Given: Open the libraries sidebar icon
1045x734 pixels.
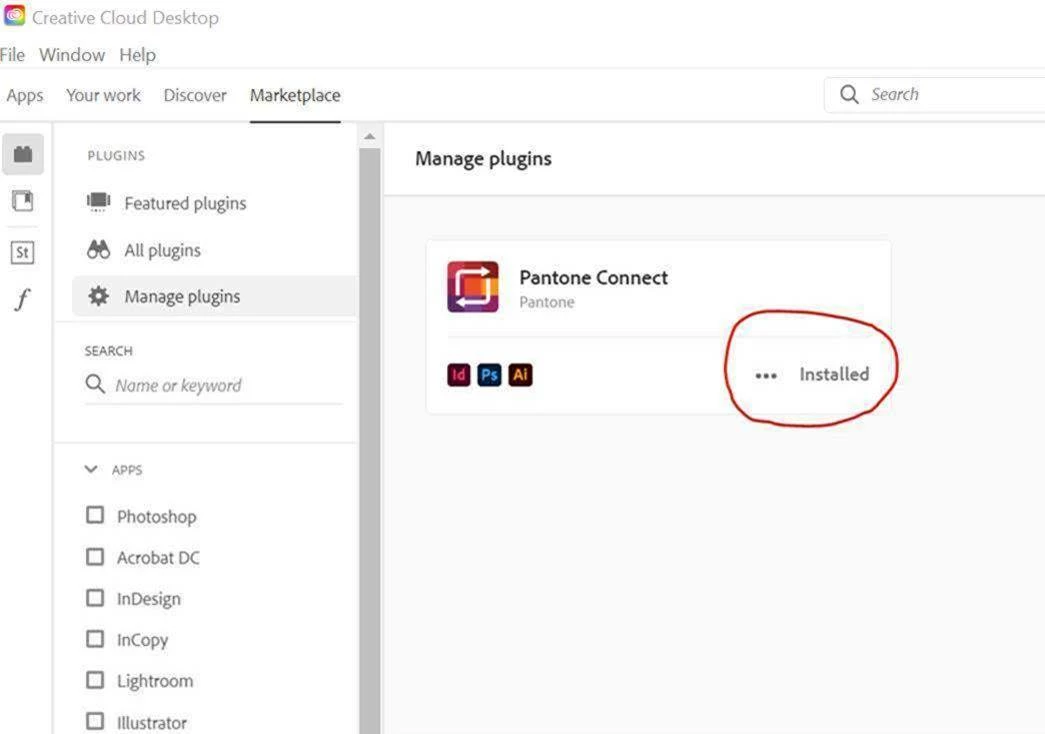Looking at the screenshot, I should (23, 200).
